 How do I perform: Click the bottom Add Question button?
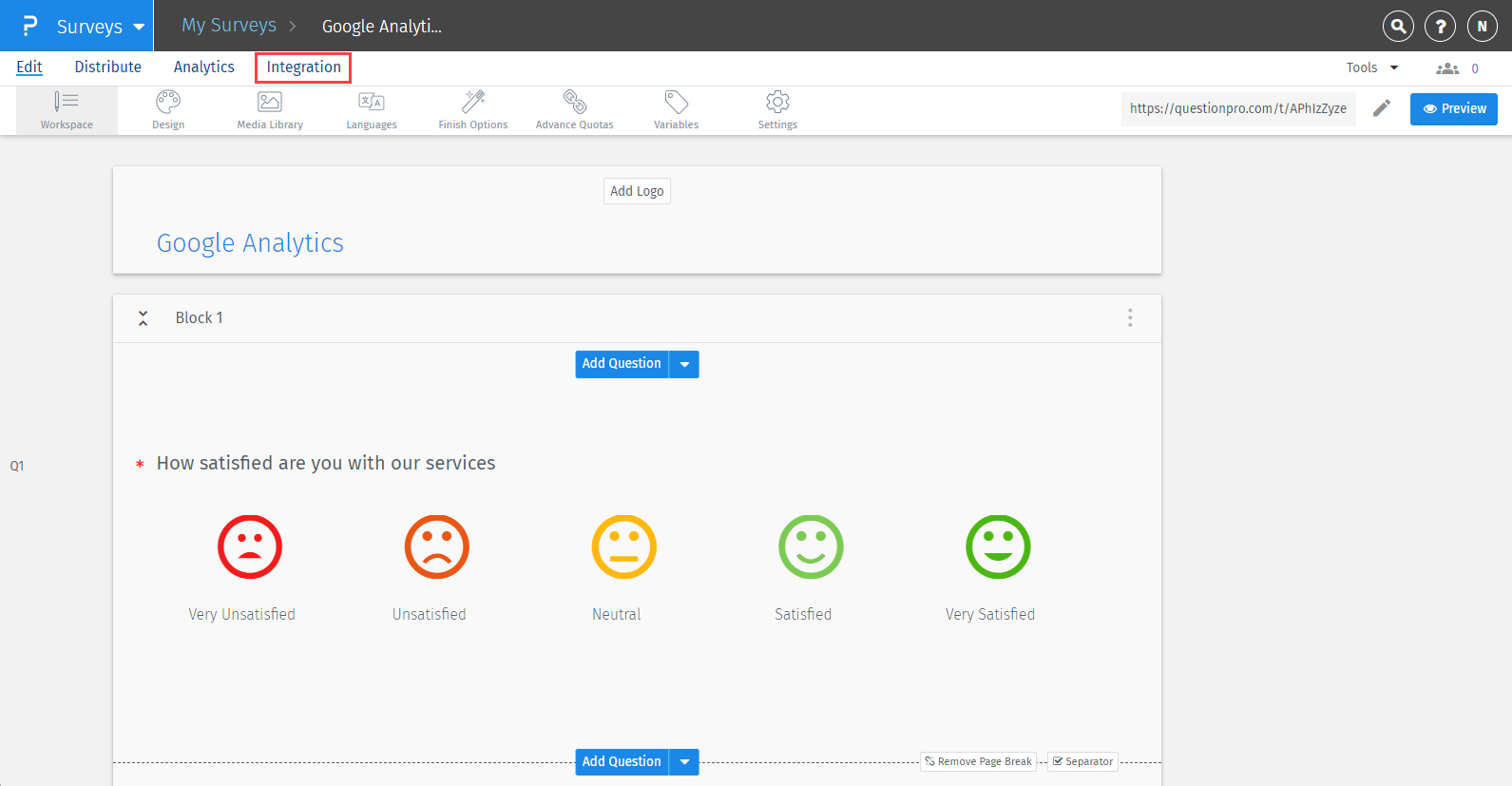tap(622, 762)
